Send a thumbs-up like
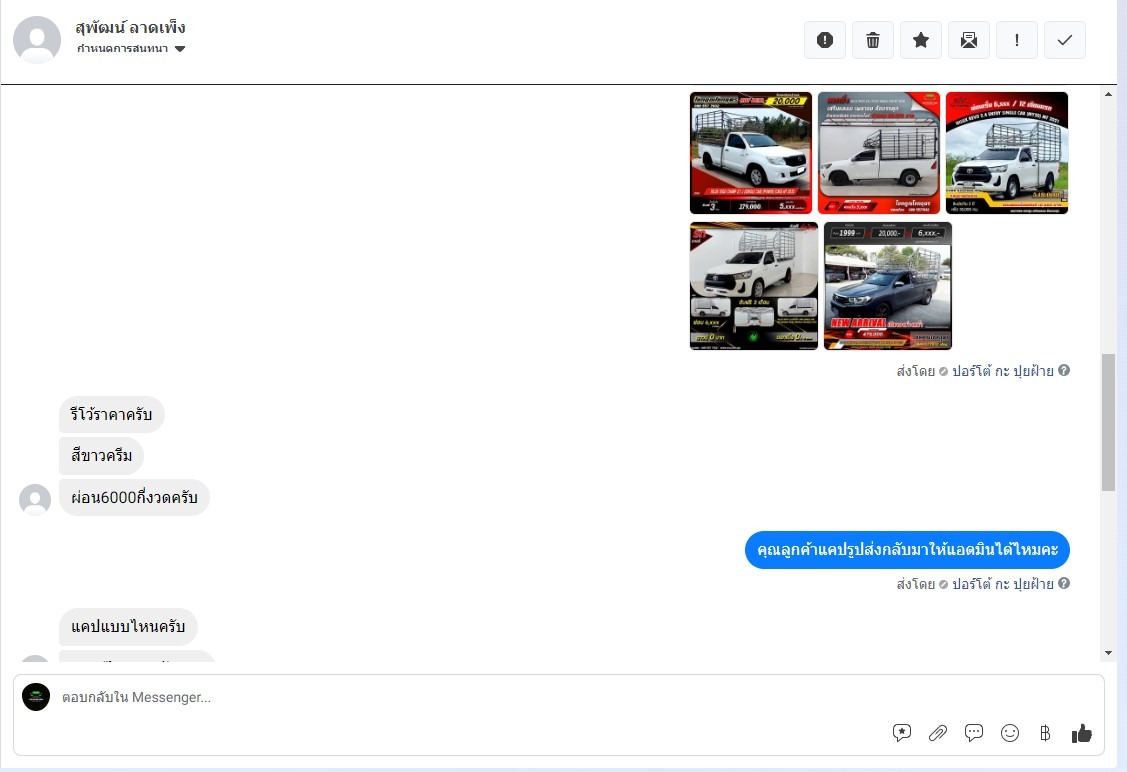The image size is (1127, 772). tap(1082, 733)
